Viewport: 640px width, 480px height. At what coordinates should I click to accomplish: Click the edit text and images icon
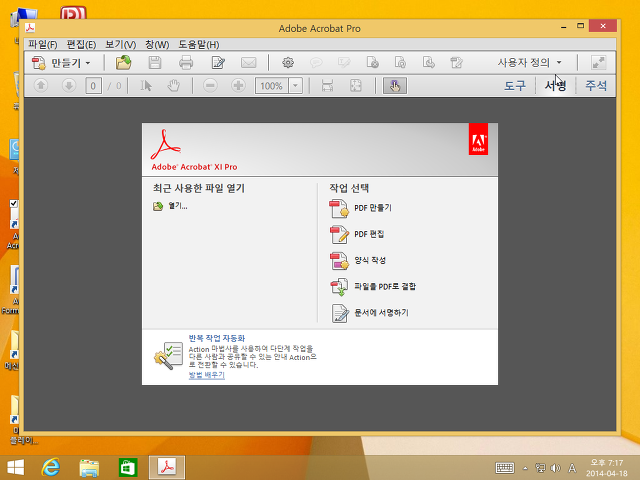[x=218, y=63]
